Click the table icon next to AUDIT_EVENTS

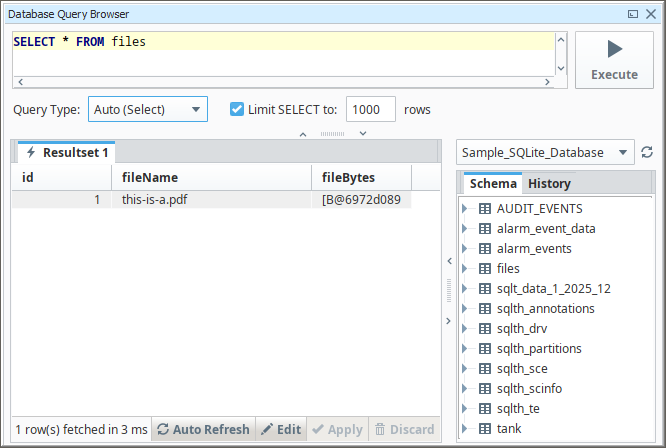(485, 209)
